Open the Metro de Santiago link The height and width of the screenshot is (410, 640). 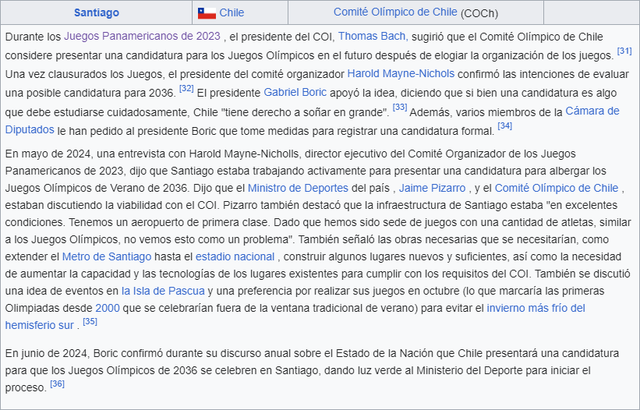[x=107, y=257]
